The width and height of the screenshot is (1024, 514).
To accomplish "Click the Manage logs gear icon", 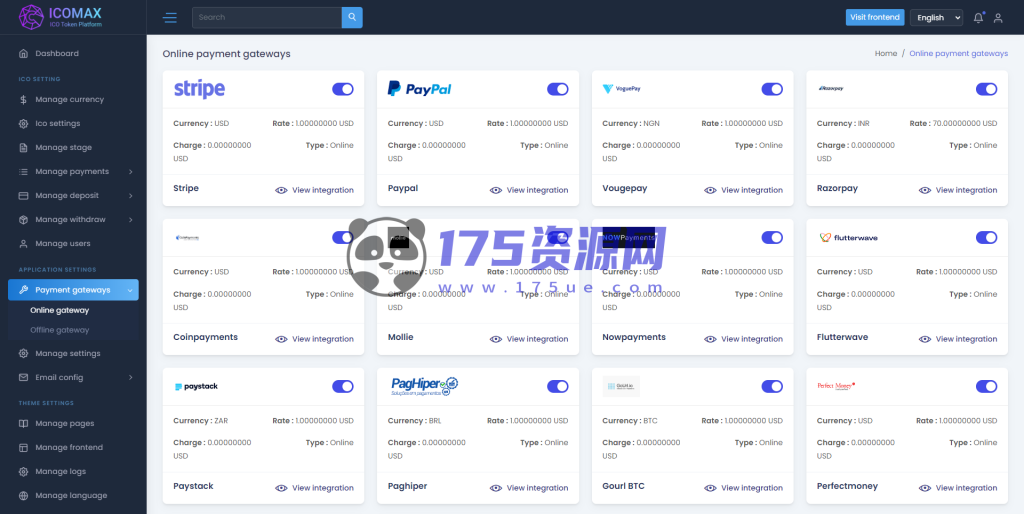I will (x=24, y=472).
